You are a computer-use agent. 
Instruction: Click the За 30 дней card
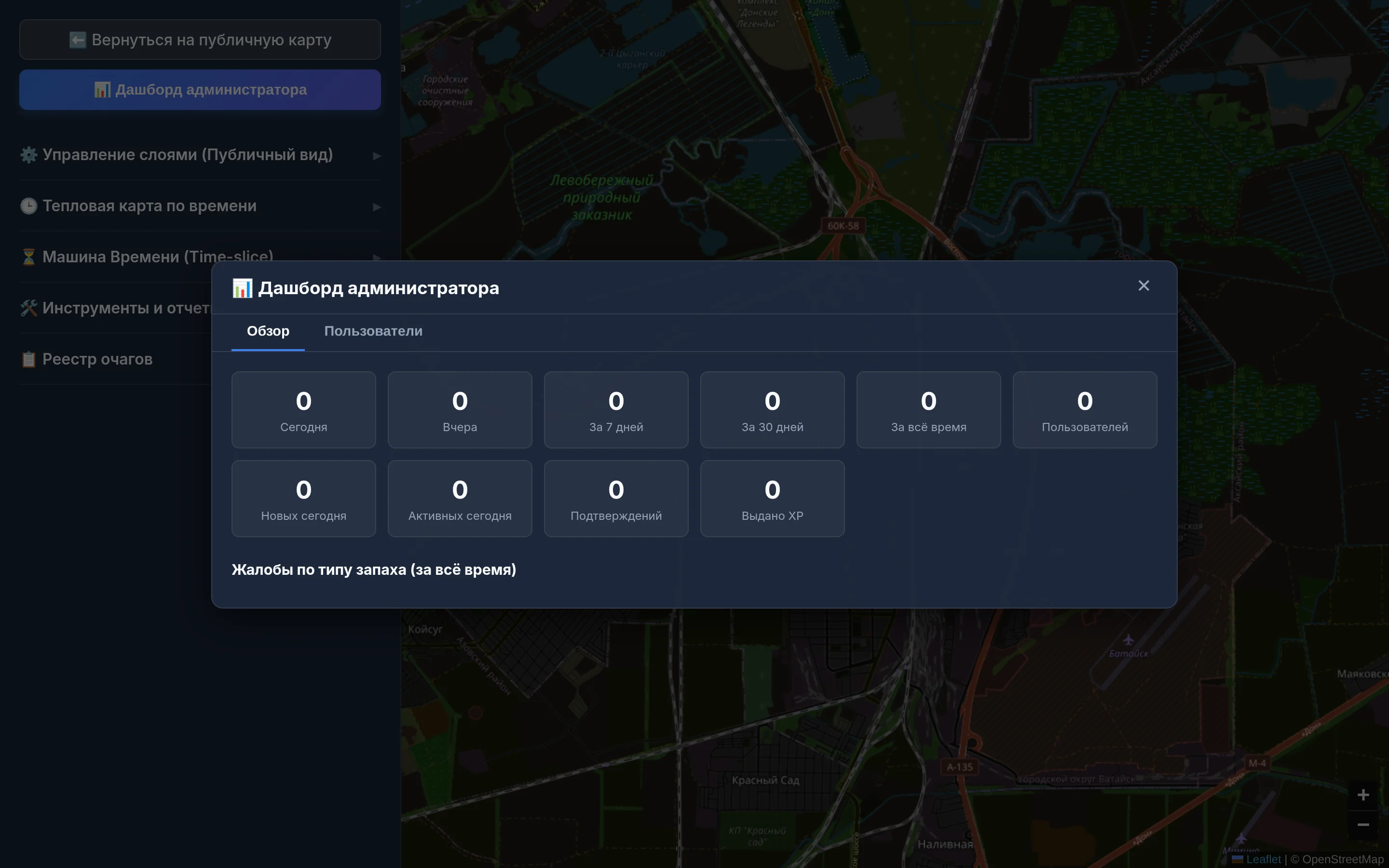(x=772, y=410)
